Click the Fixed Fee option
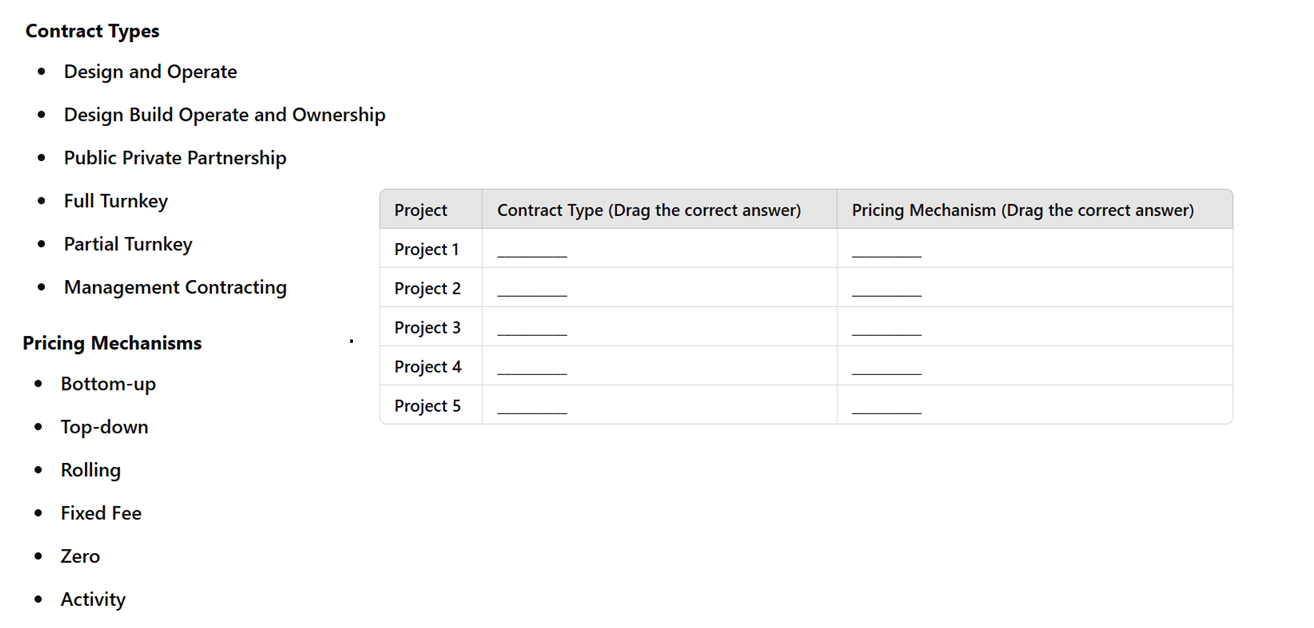 tap(101, 513)
